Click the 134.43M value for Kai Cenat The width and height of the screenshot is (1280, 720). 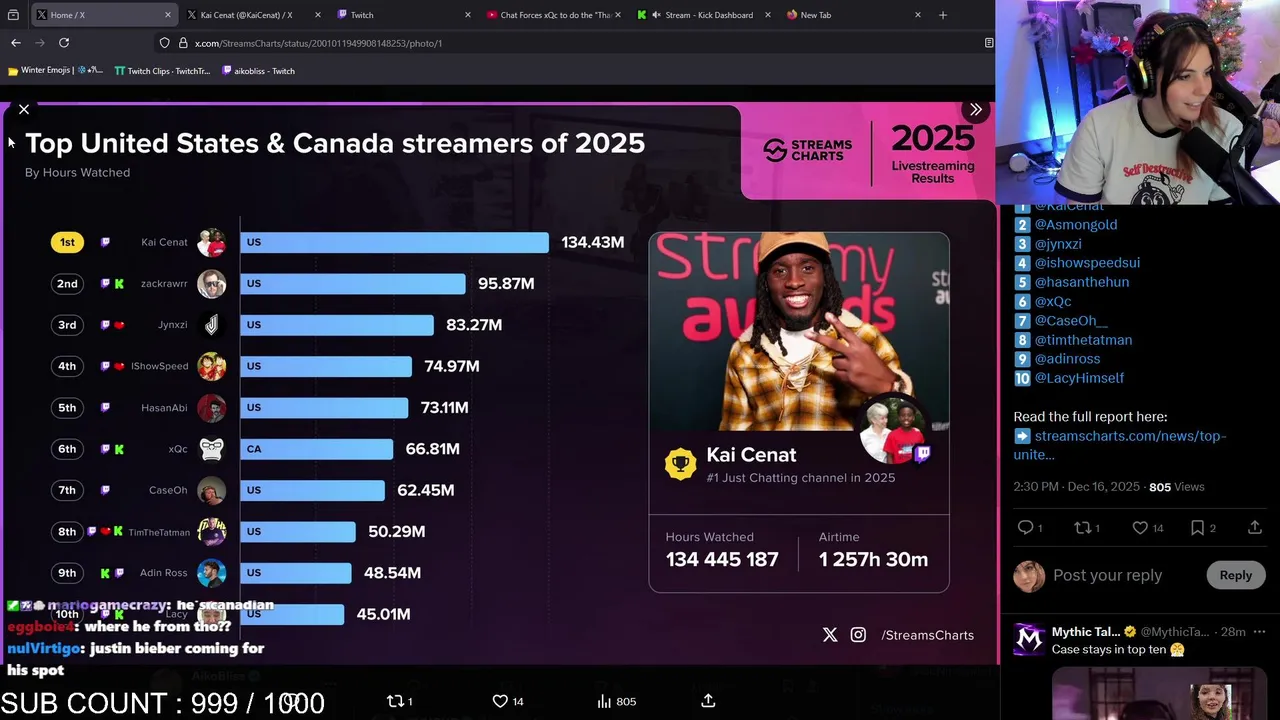(593, 242)
